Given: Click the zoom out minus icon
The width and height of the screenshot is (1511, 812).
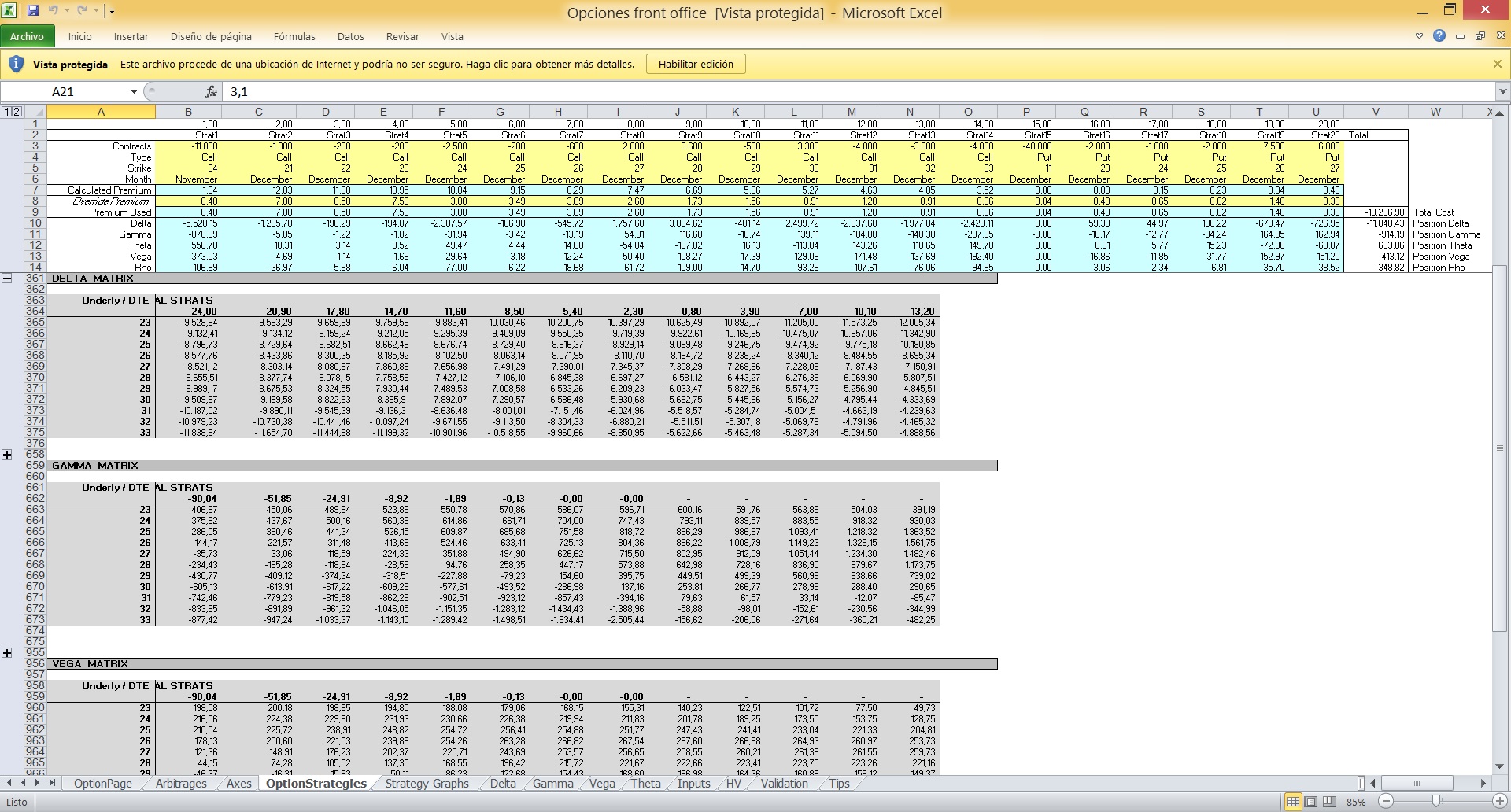Looking at the screenshot, I should 1386,802.
